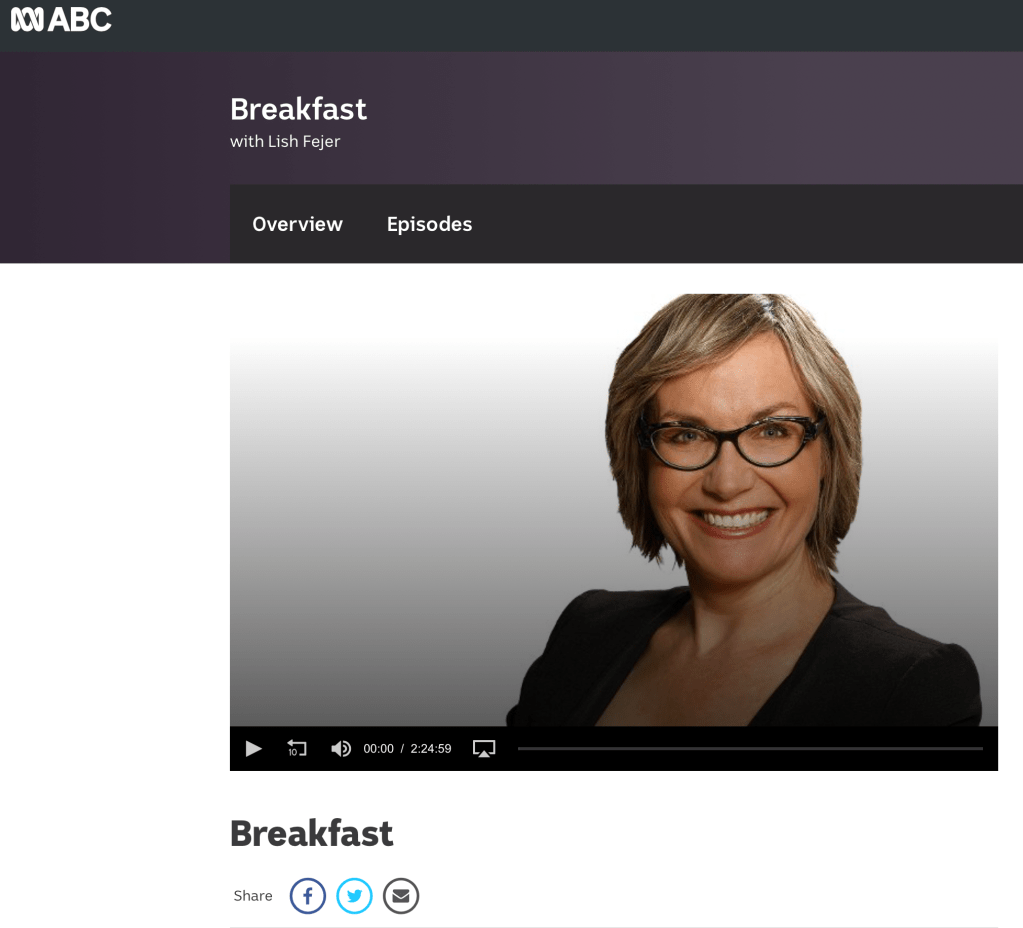Click the ABC lissajous wave emblem
Image resolution: width=1023 pixels, height=928 pixels.
(x=27, y=20)
